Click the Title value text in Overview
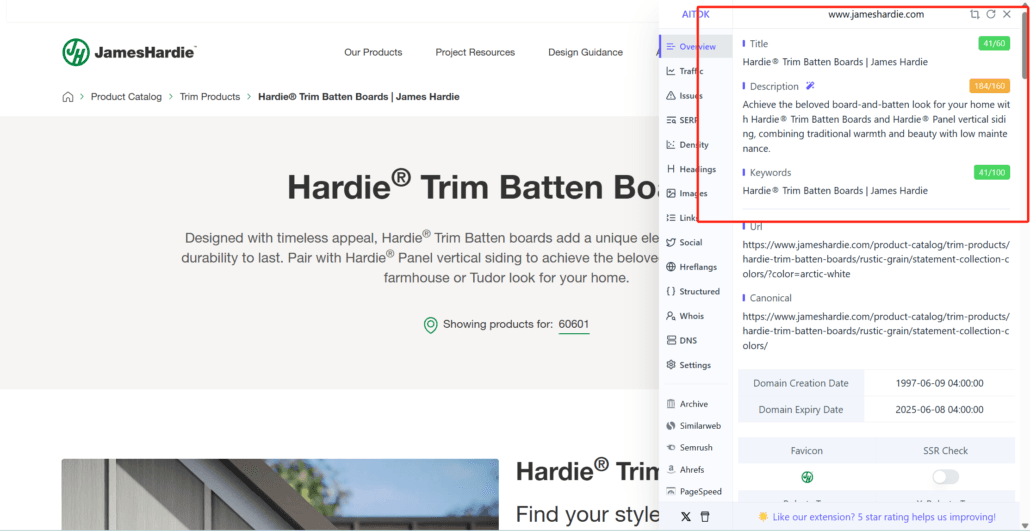1030x531 pixels. (x=835, y=62)
